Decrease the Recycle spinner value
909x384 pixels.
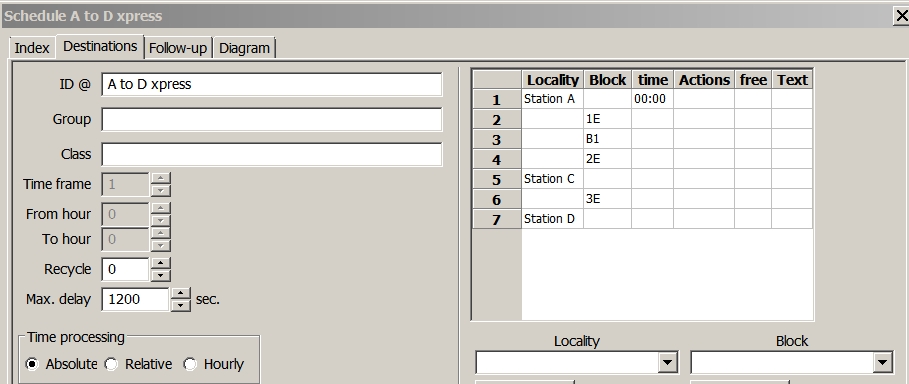pyautogui.click(x=161, y=276)
